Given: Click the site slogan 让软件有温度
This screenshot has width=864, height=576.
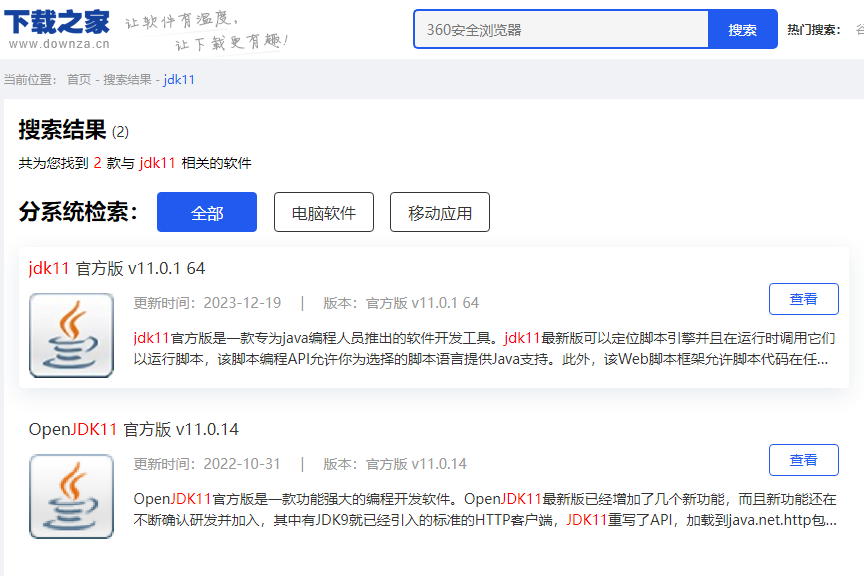Looking at the screenshot, I should pos(182,20).
